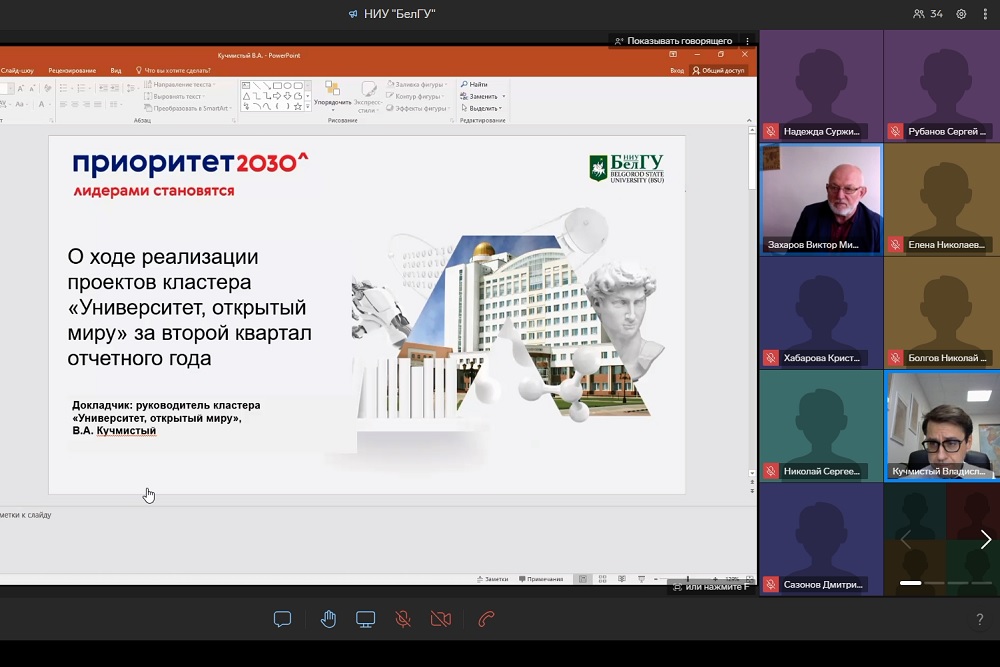Viewport: 1000px width, 667px height.
Task: Switch to the 'Вид' ribbon tab
Action: (x=116, y=71)
